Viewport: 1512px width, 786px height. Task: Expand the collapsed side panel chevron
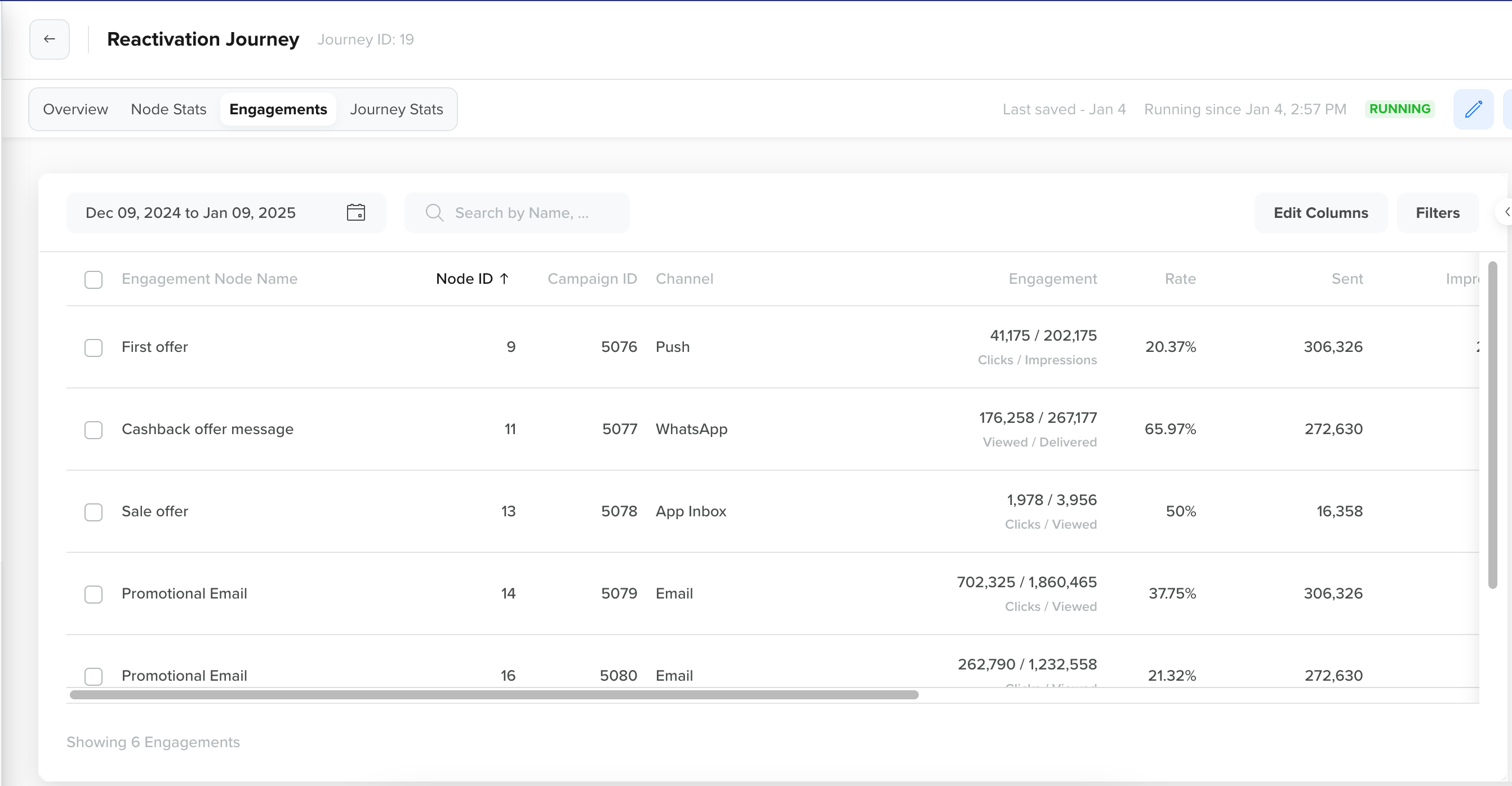click(x=1506, y=212)
